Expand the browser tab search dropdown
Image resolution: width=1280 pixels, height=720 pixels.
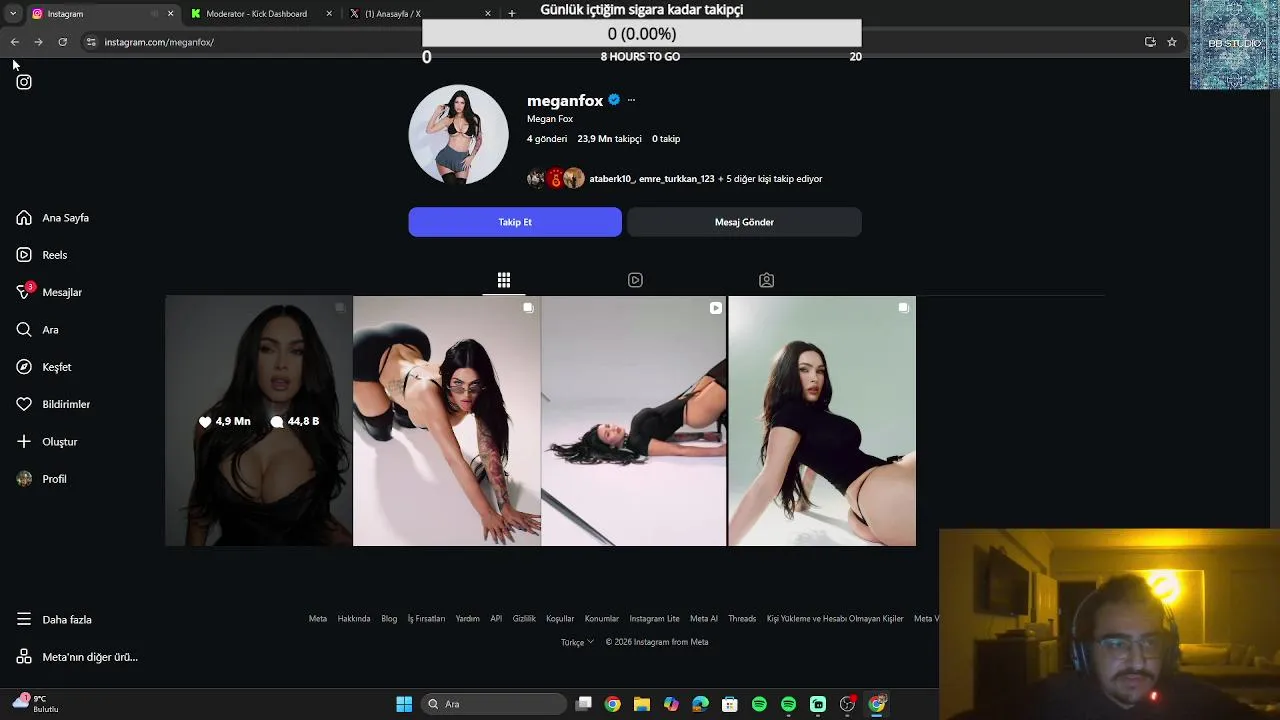coord(12,14)
